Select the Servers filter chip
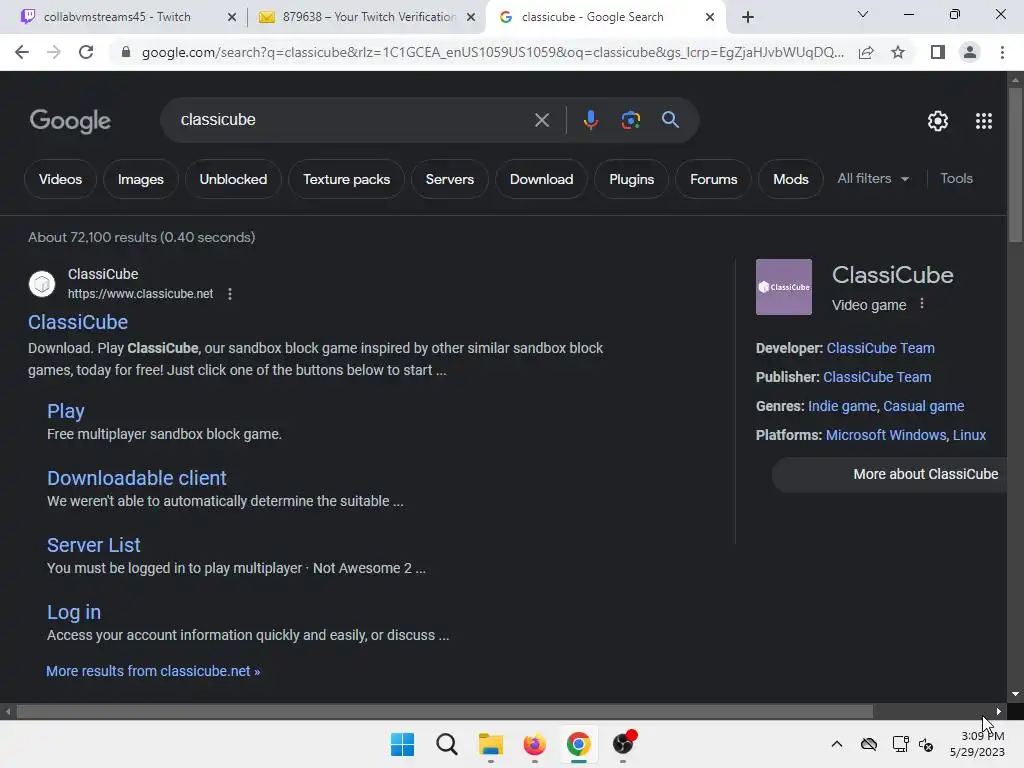 tap(449, 179)
